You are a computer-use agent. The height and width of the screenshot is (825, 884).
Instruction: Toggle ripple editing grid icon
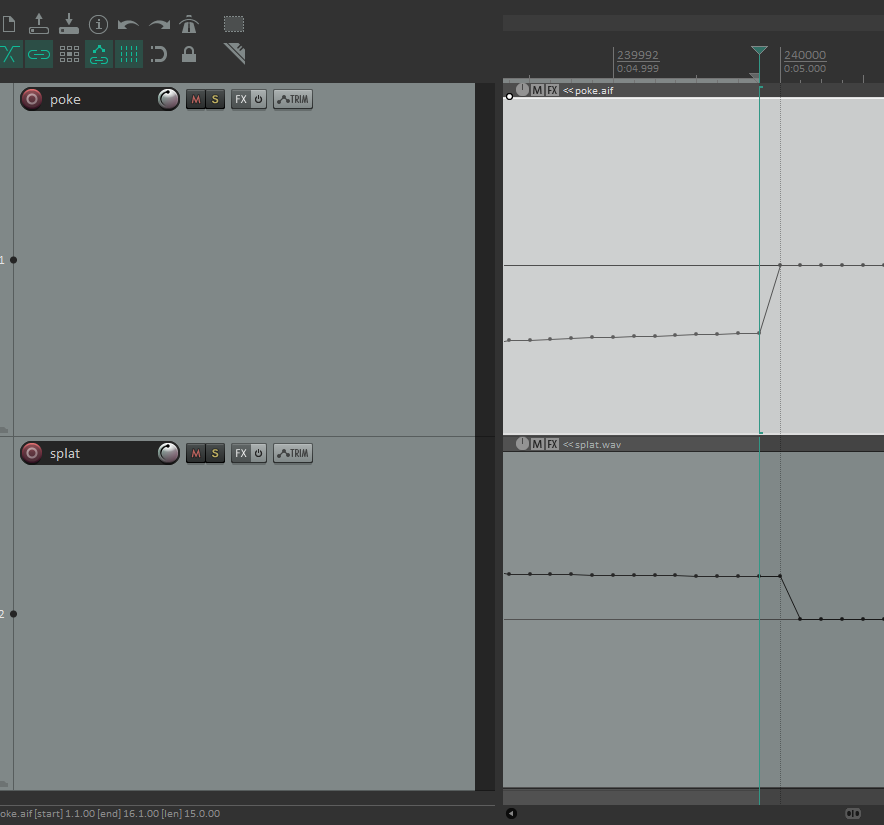[x=69, y=54]
